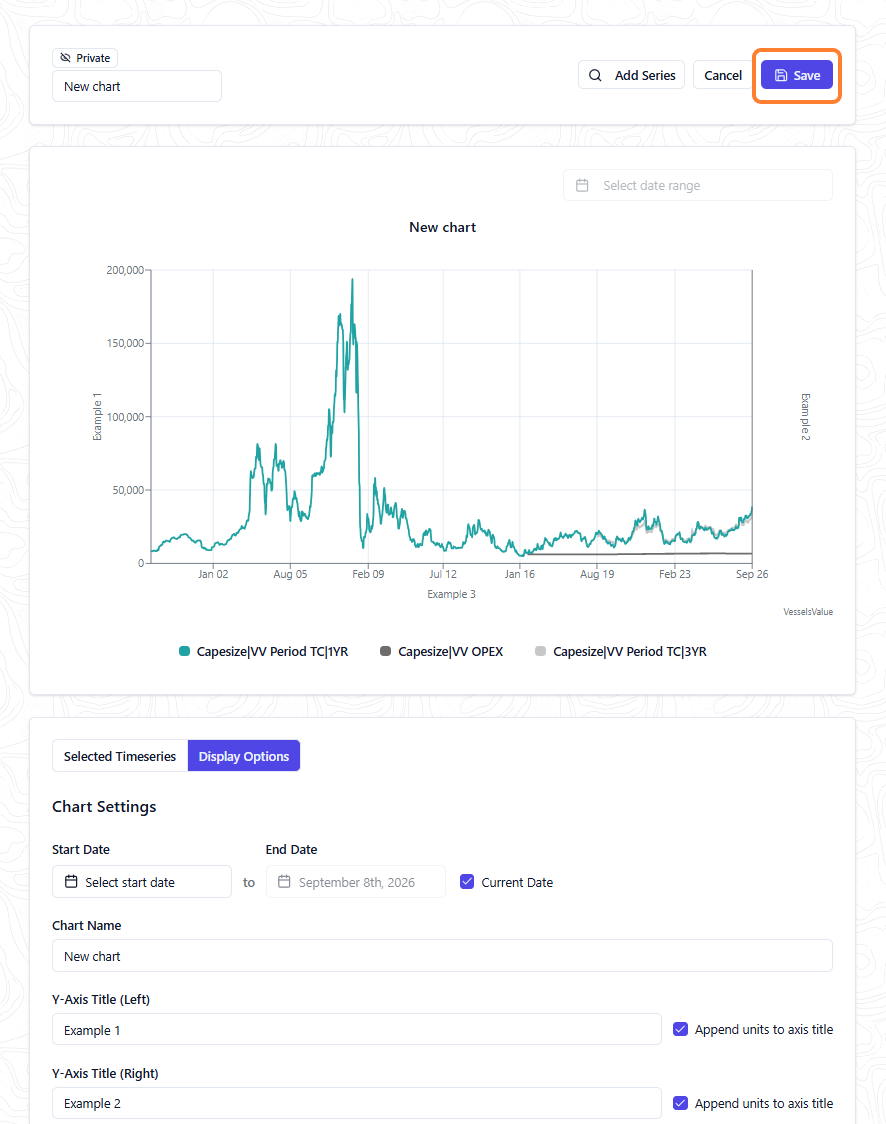Toggle the Private visibility badge
The width and height of the screenshot is (886, 1124).
[85, 58]
